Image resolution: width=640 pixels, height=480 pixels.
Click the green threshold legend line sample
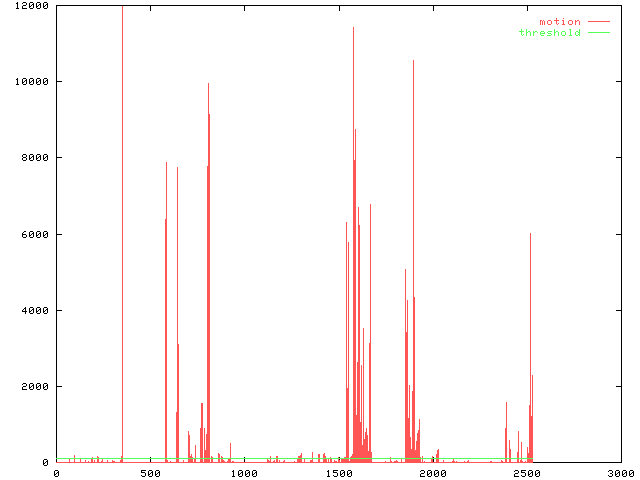click(598, 33)
